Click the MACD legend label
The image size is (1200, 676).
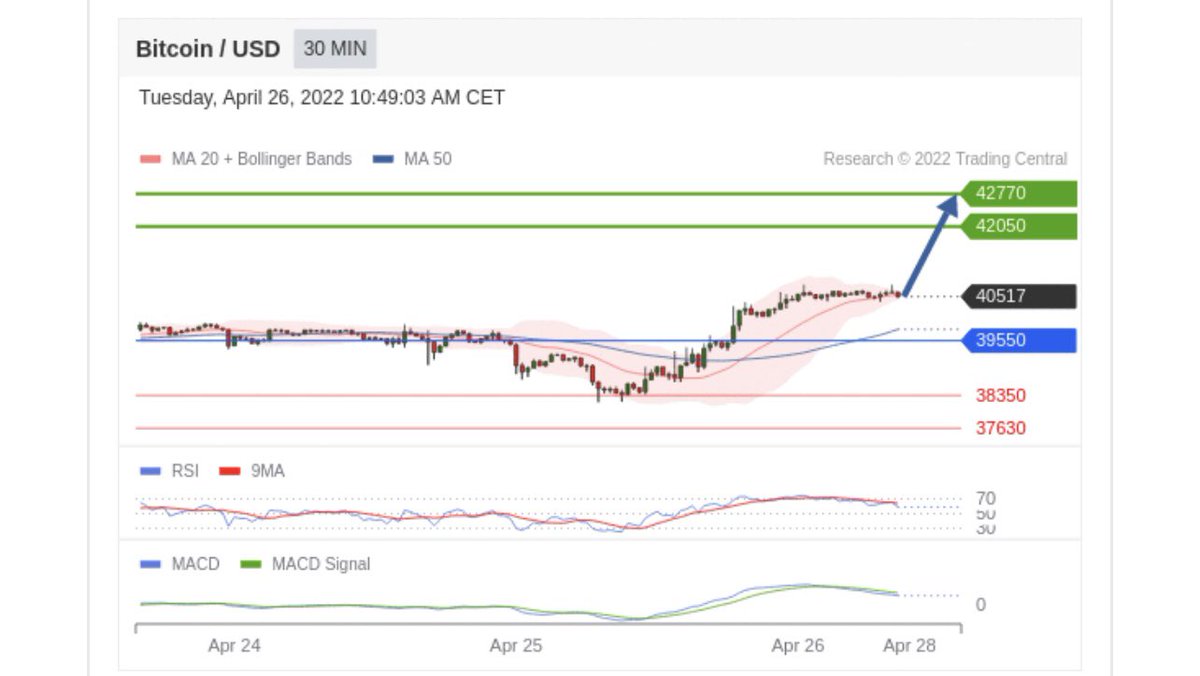pos(195,564)
